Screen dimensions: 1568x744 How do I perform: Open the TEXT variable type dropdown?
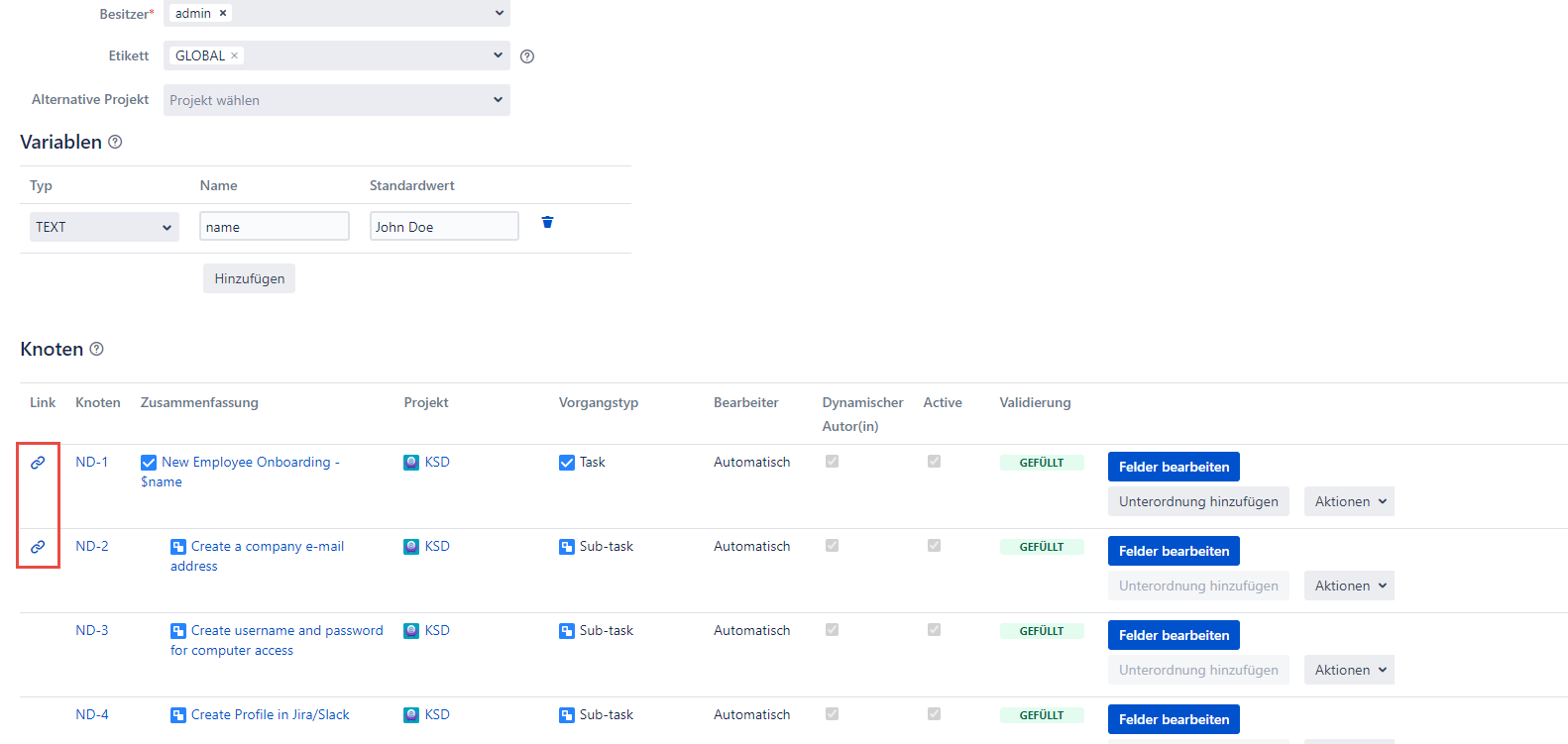coord(104,227)
